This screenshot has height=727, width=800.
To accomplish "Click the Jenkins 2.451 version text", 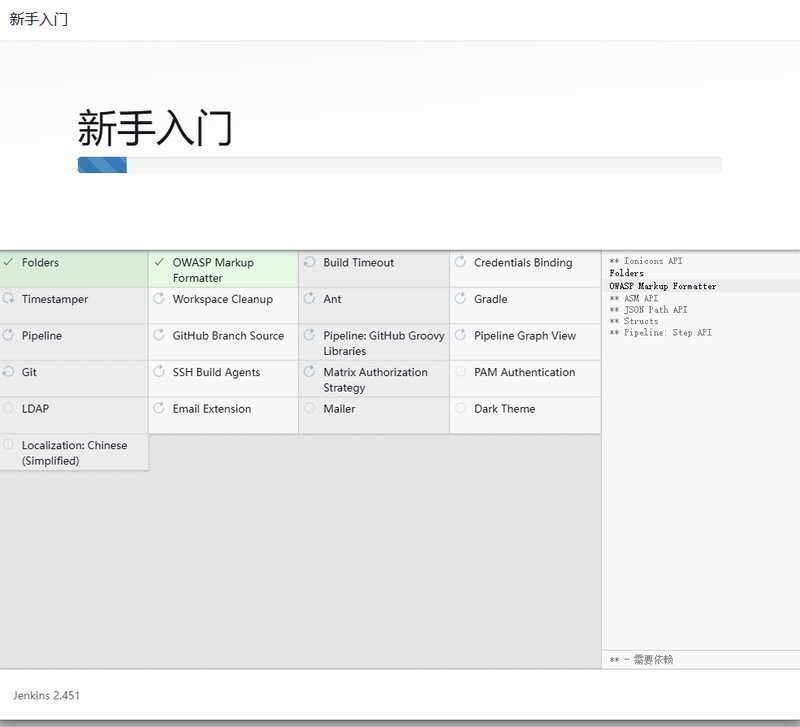I will [x=46, y=695].
